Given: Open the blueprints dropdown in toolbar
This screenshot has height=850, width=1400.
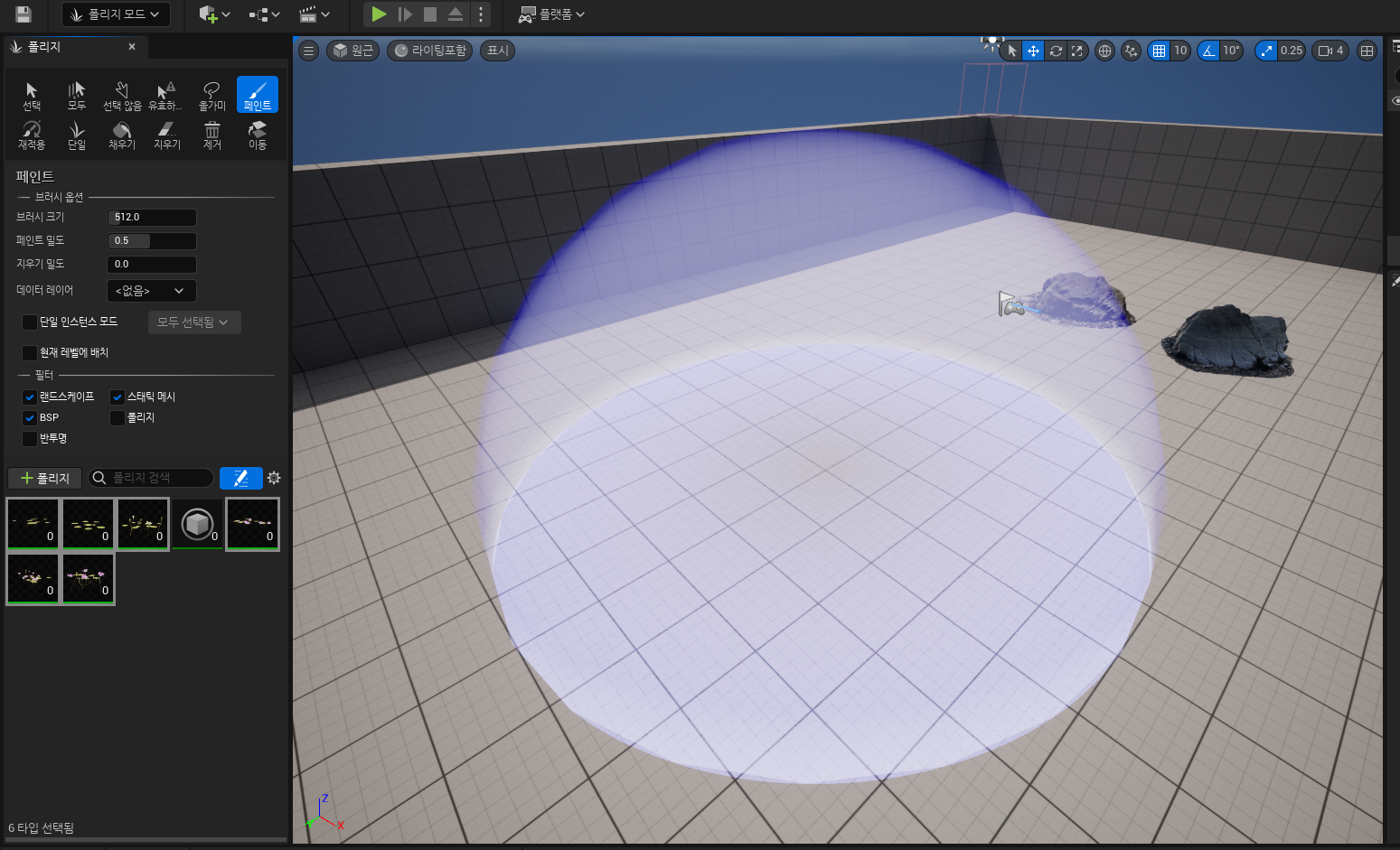Looking at the screenshot, I should 265,14.
